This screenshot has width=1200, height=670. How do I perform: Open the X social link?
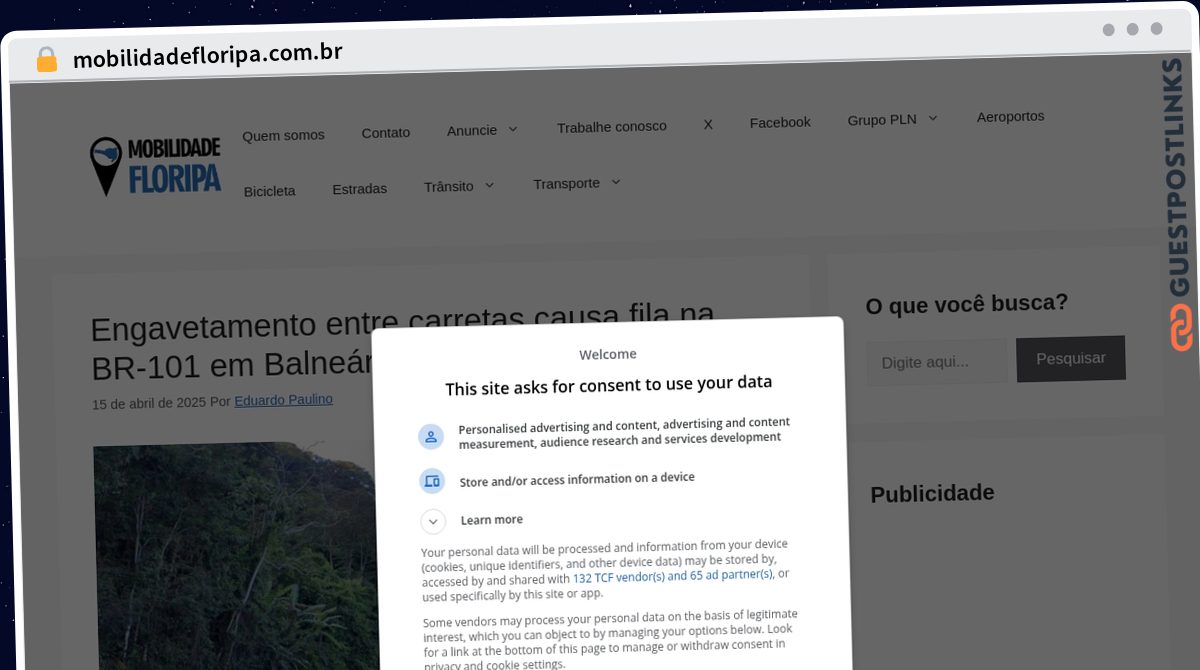click(x=708, y=124)
